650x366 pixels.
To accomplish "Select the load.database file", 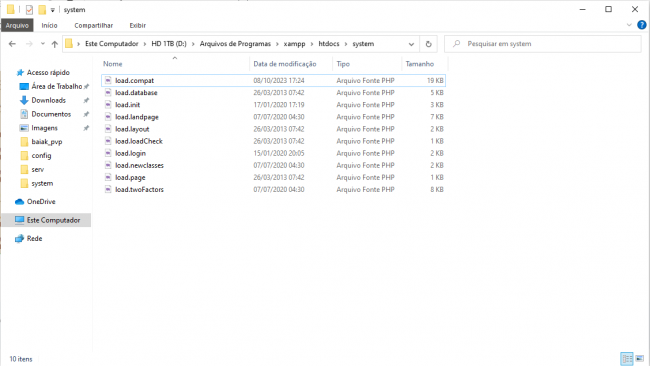I will coord(273,92).
